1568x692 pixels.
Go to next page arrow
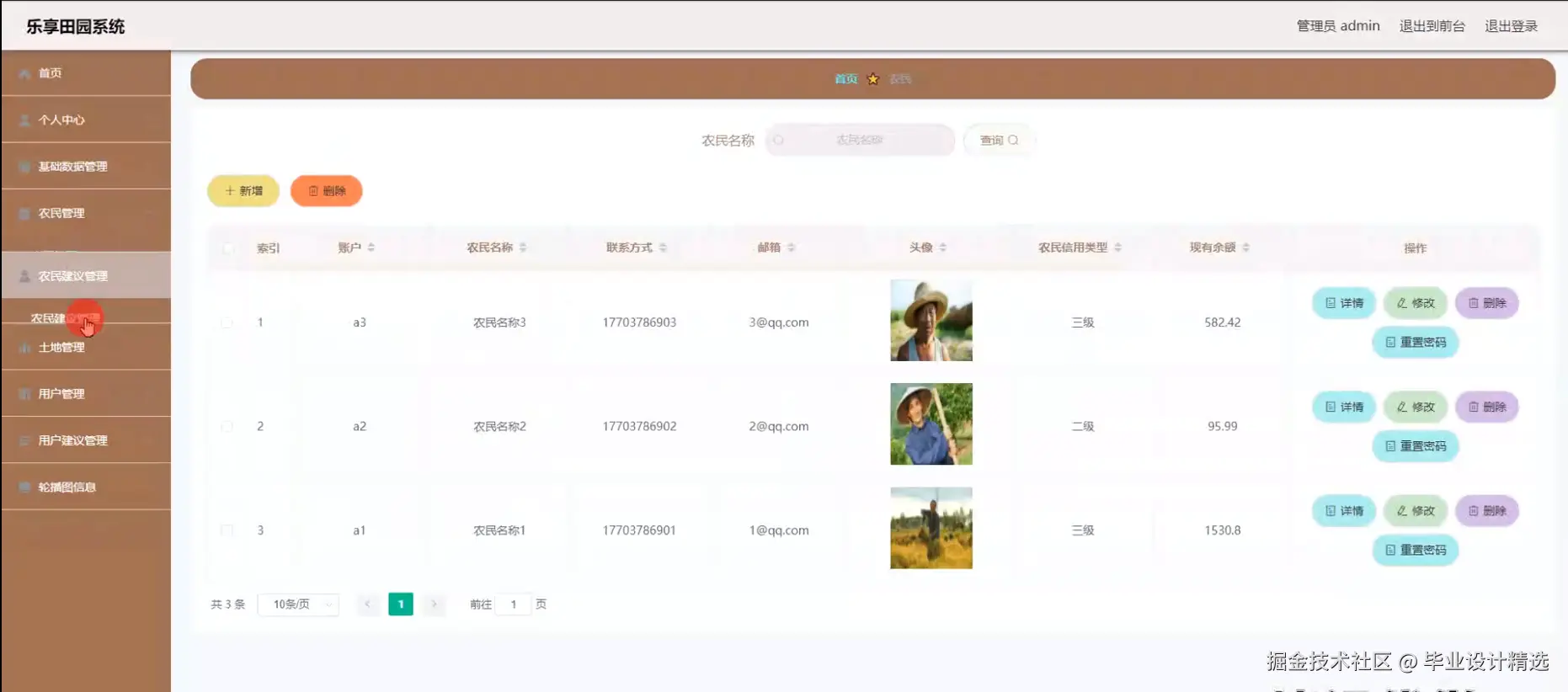click(x=434, y=604)
